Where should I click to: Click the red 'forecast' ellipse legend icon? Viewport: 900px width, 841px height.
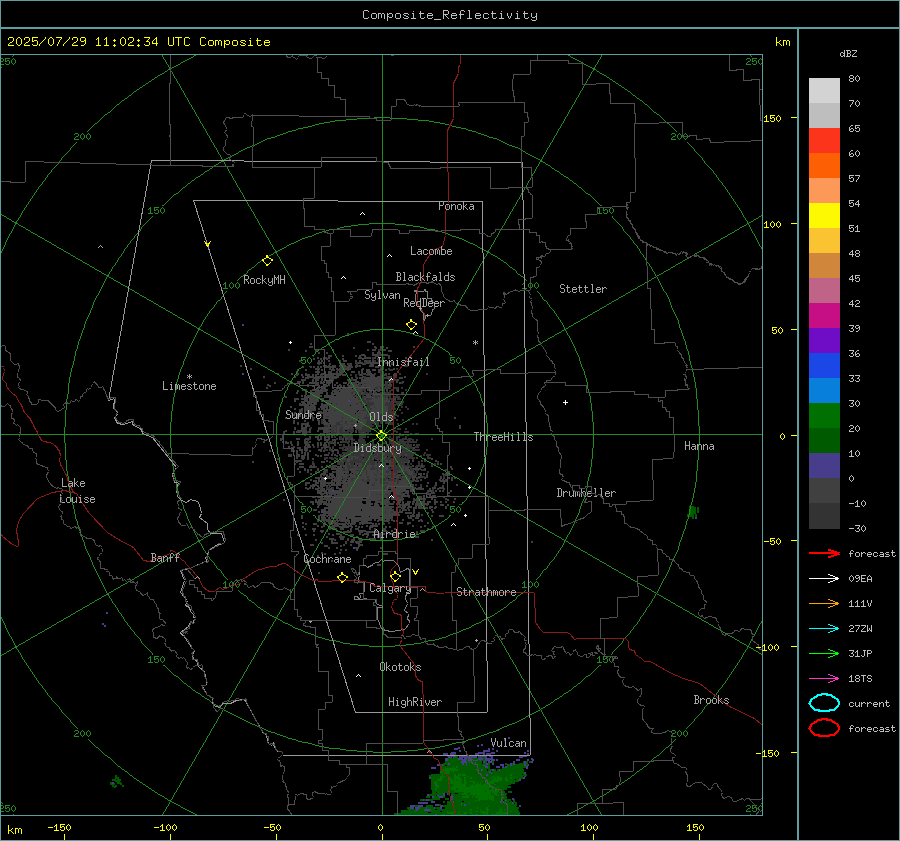[824, 728]
